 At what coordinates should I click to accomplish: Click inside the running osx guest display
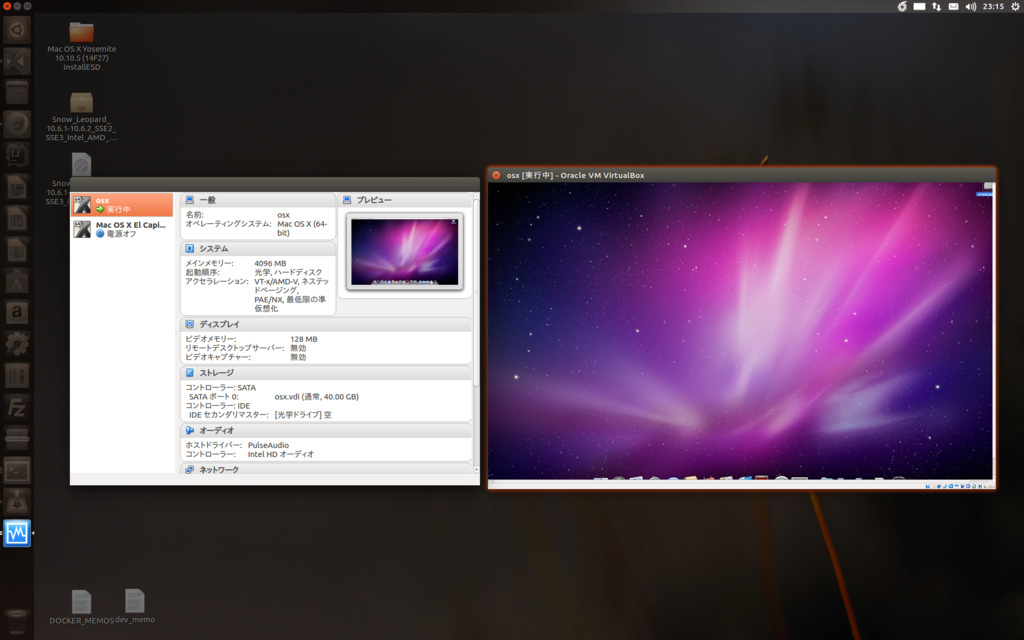(741, 331)
